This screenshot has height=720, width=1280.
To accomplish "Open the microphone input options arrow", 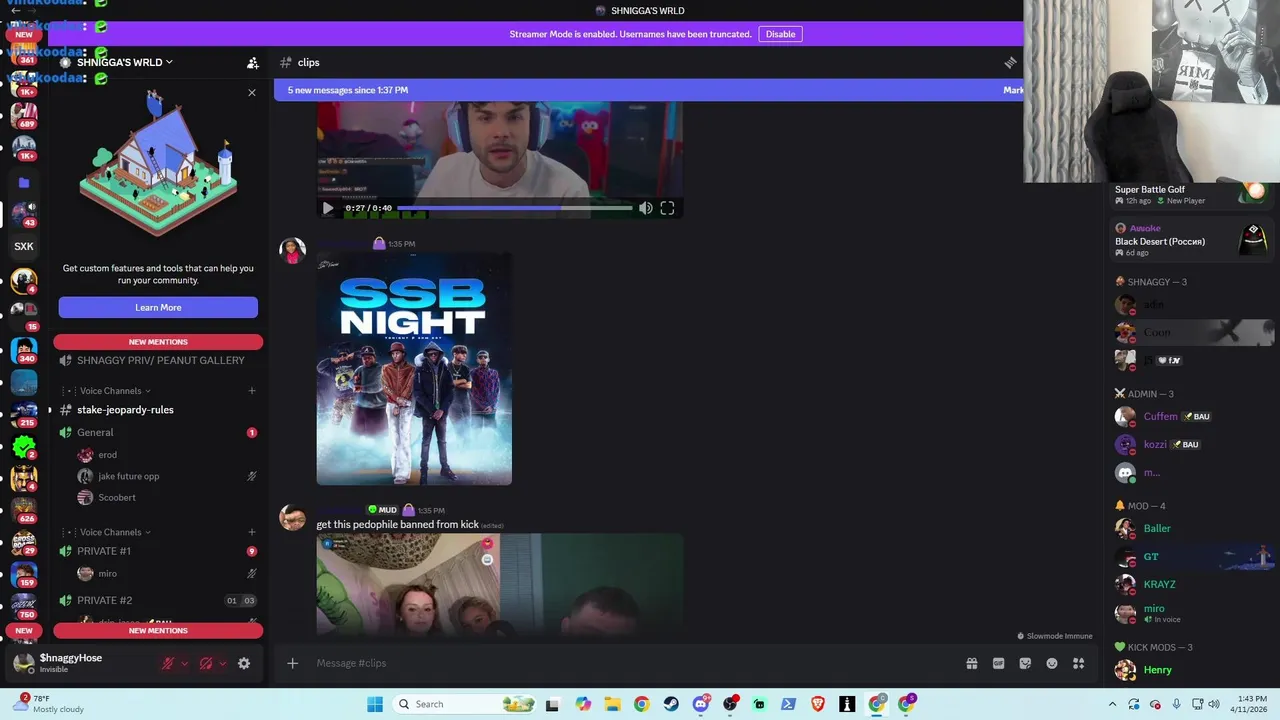I will [184, 663].
